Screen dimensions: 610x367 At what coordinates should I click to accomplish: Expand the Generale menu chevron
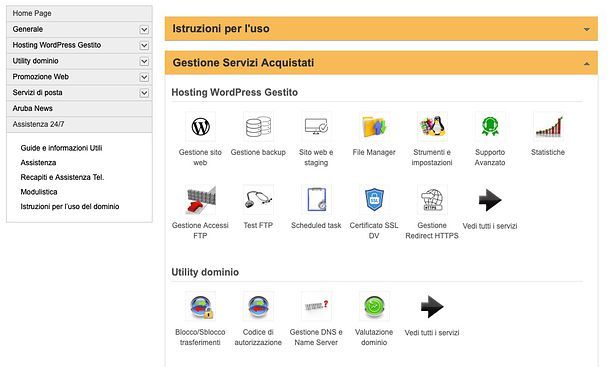(144, 30)
